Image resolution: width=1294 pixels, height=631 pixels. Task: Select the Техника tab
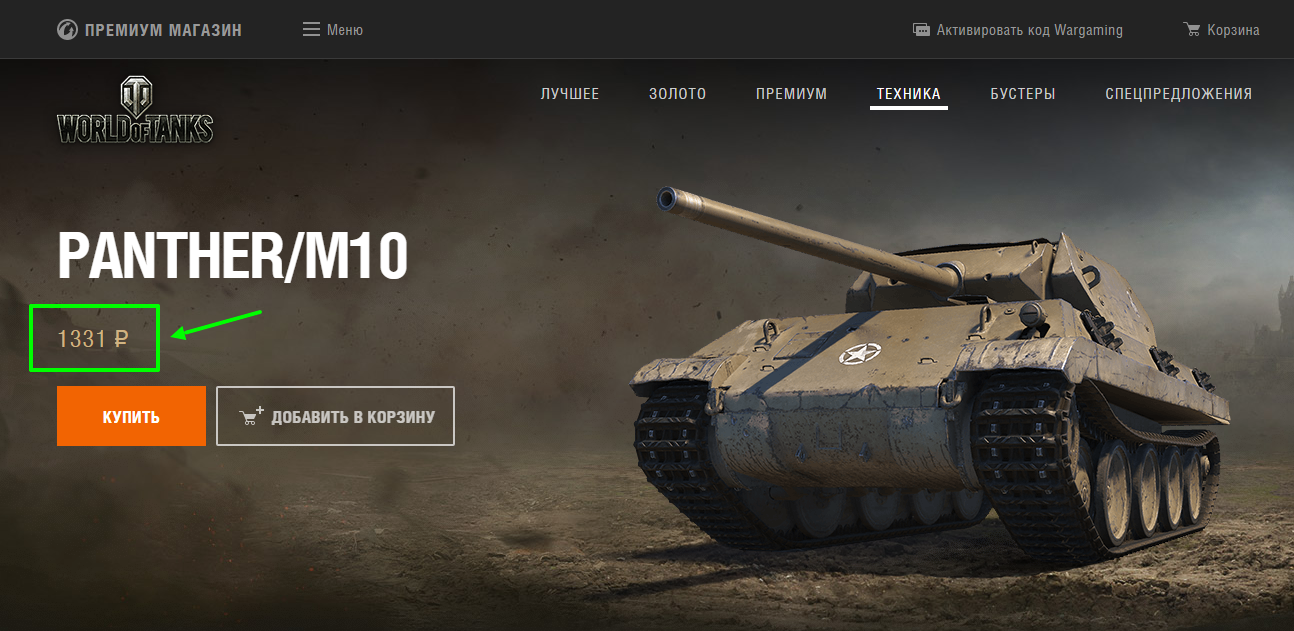click(x=909, y=94)
